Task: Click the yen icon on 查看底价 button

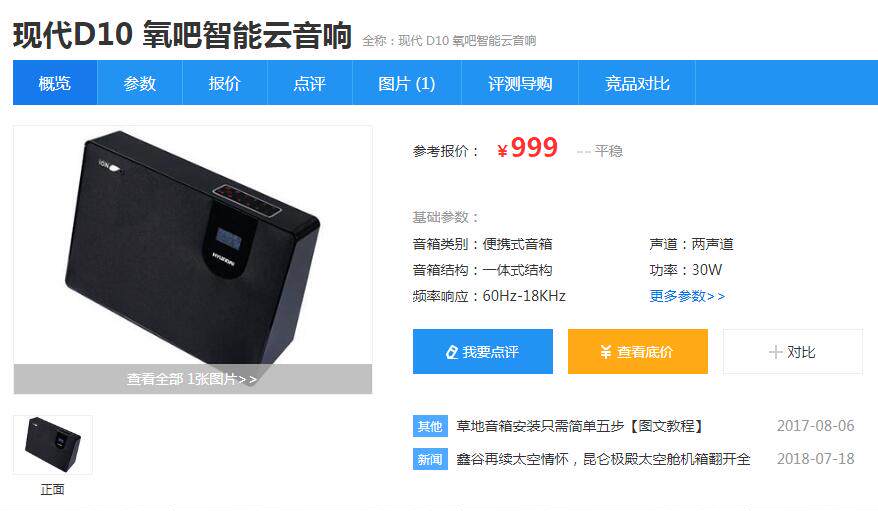Action: click(x=605, y=352)
